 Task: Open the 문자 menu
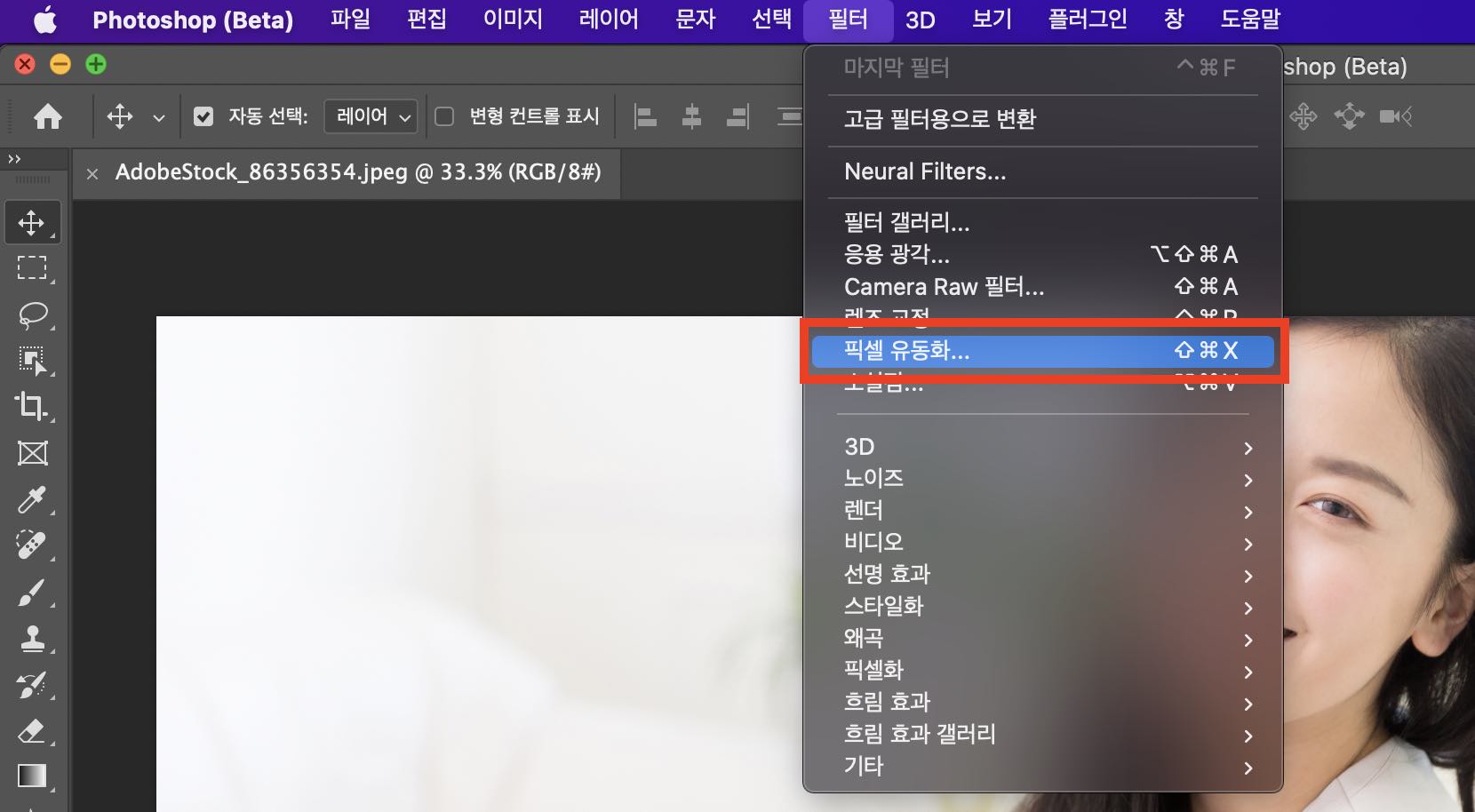coord(696,20)
